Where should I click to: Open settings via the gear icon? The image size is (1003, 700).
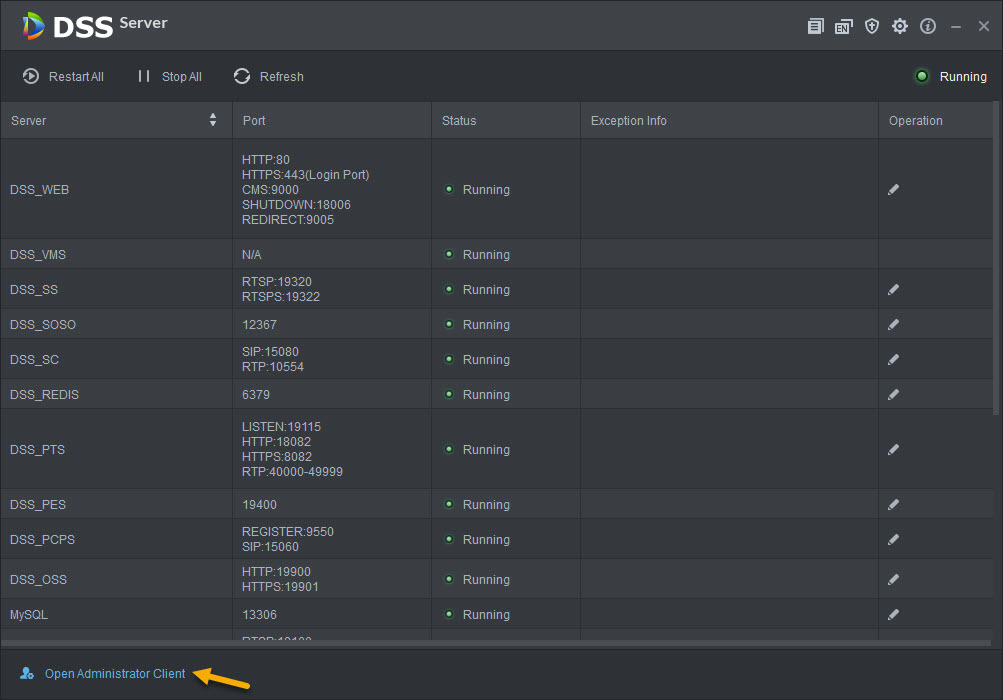click(900, 27)
